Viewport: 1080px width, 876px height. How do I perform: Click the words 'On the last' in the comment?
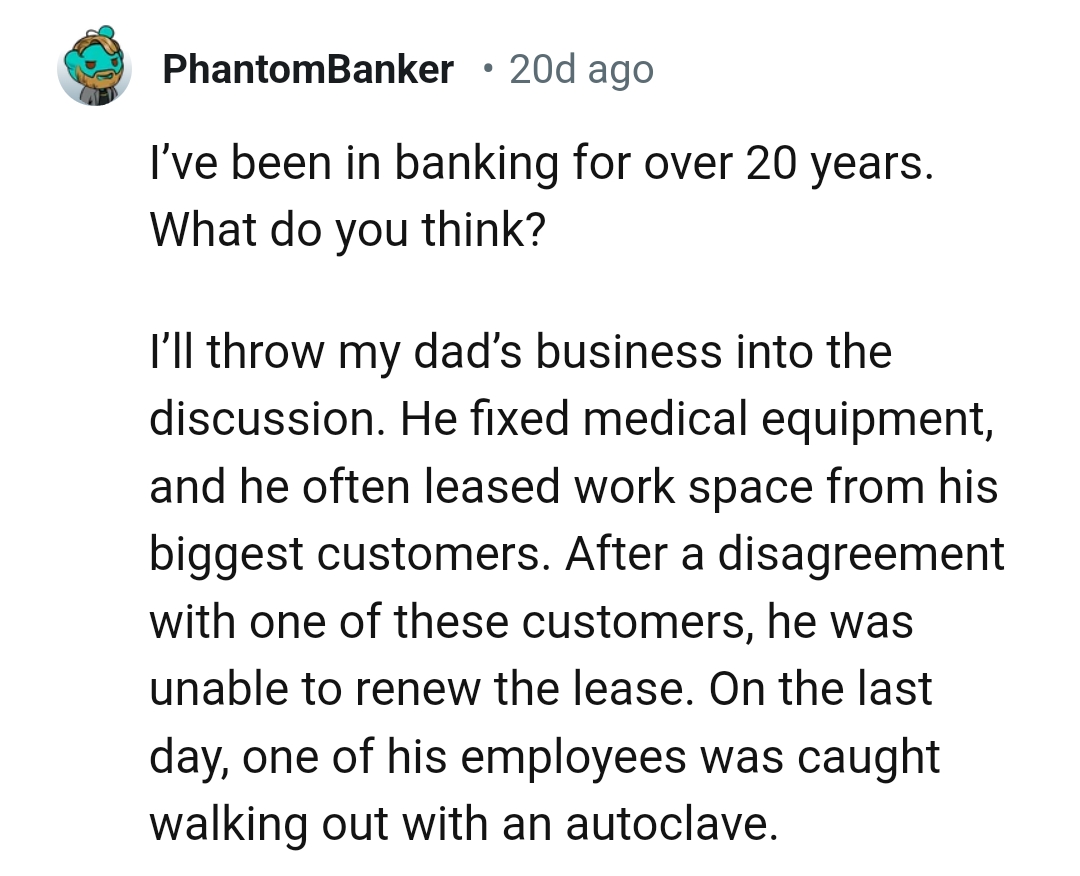(820, 689)
